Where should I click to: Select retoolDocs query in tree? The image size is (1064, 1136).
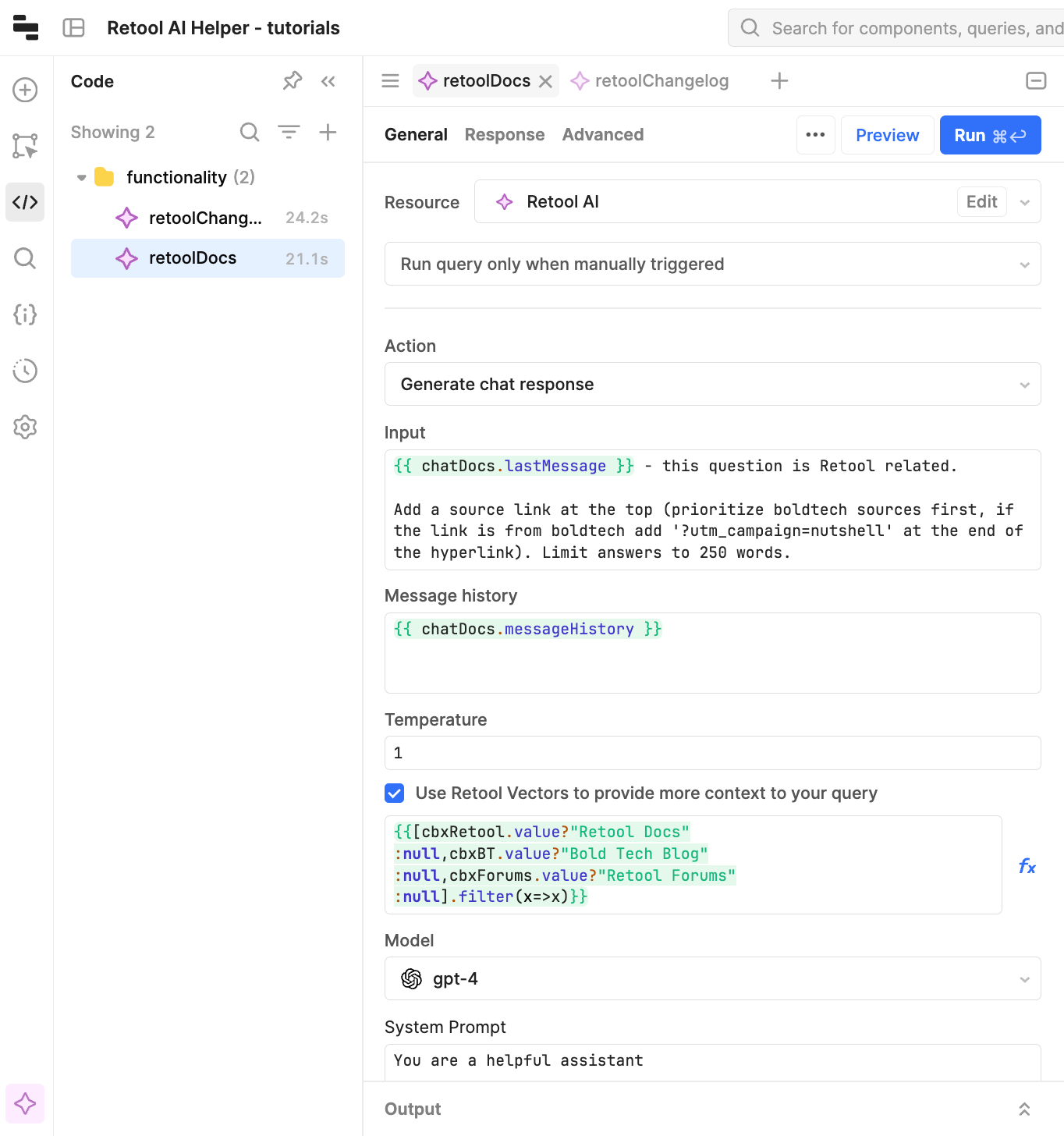pyautogui.click(x=207, y=258)
